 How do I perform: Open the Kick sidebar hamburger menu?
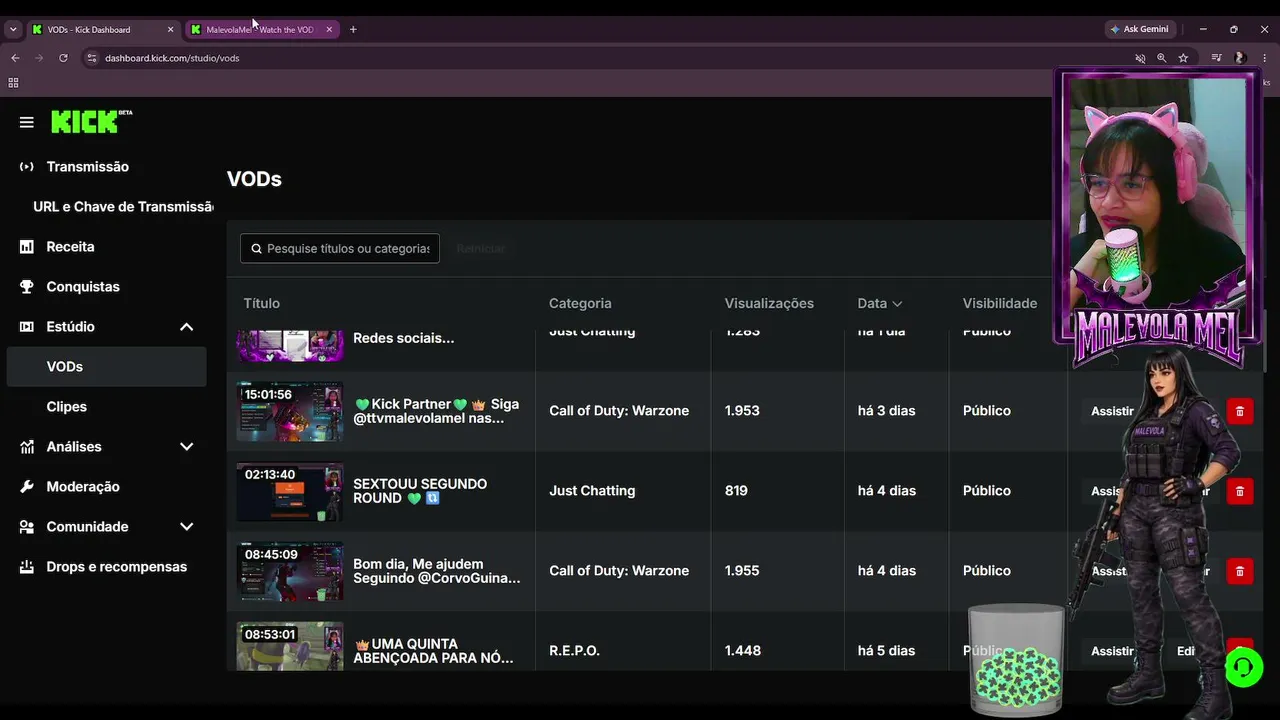tap(27, 122)
